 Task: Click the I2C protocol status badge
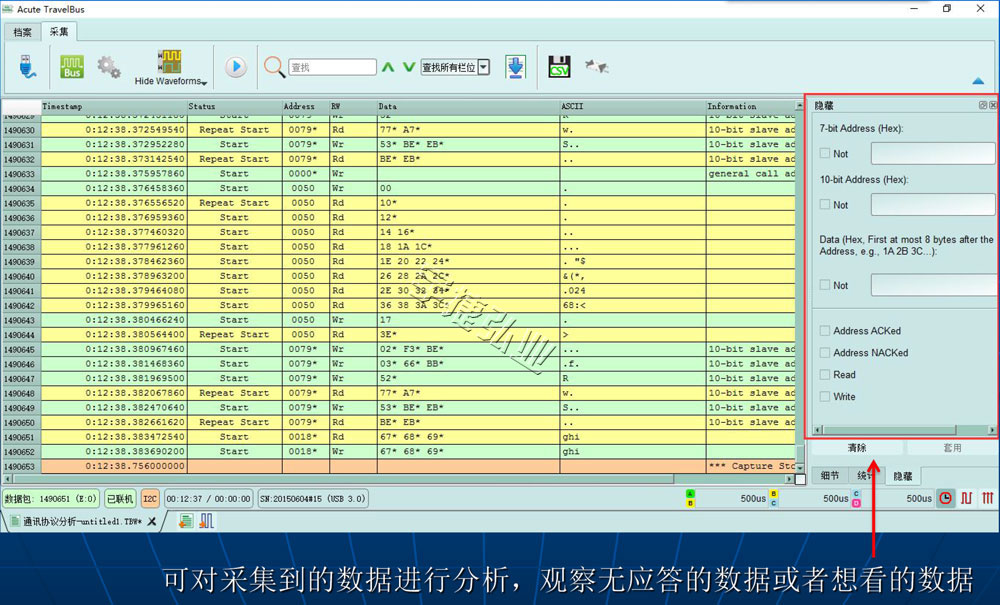coord(150,499)
